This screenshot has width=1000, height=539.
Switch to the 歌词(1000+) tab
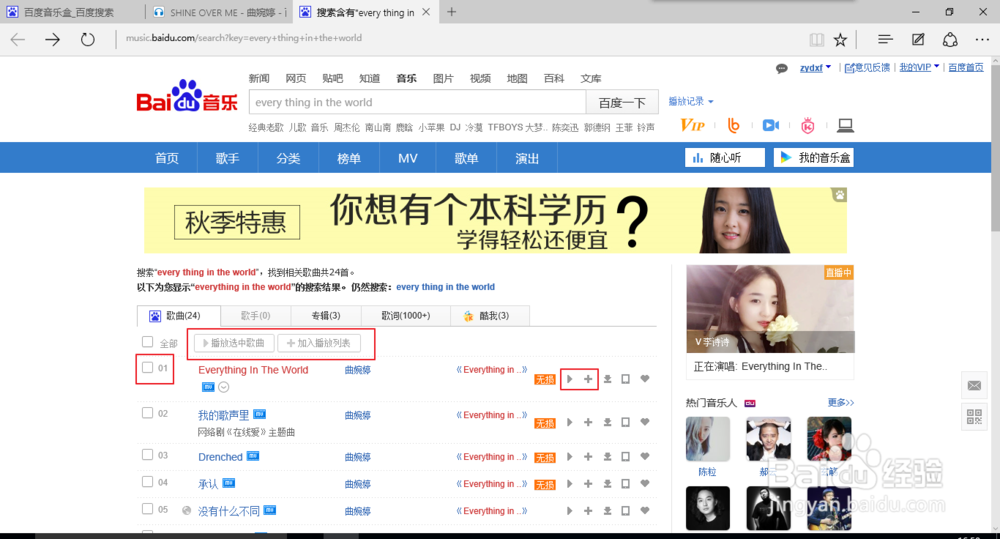tap(406, 316)
